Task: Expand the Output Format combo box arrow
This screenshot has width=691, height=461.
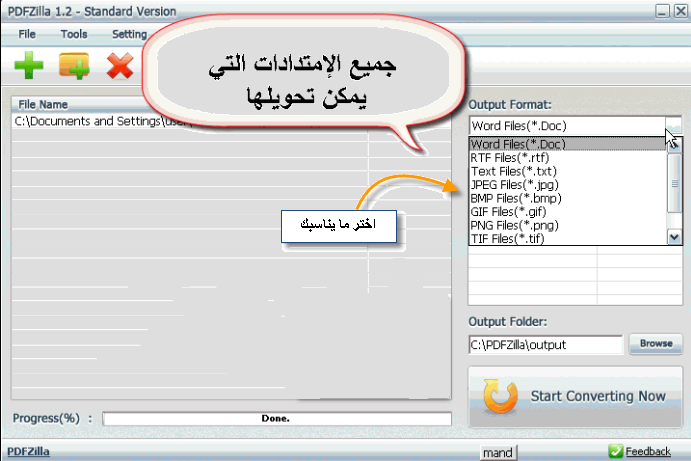Action: (x=673, y=126)
